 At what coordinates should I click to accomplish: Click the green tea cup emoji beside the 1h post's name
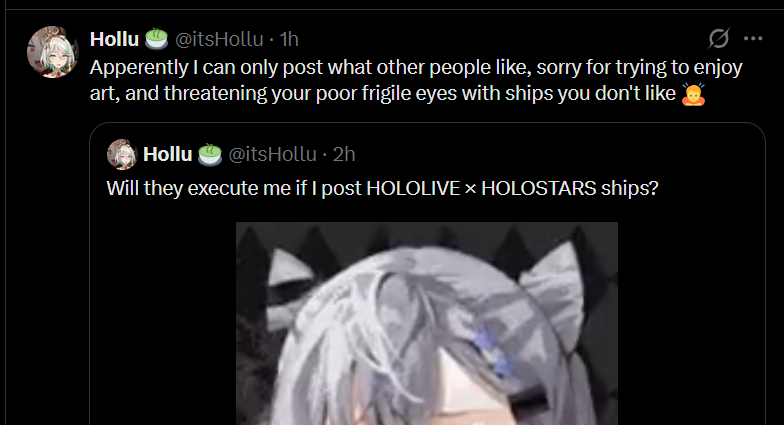[x=156, y=39]
